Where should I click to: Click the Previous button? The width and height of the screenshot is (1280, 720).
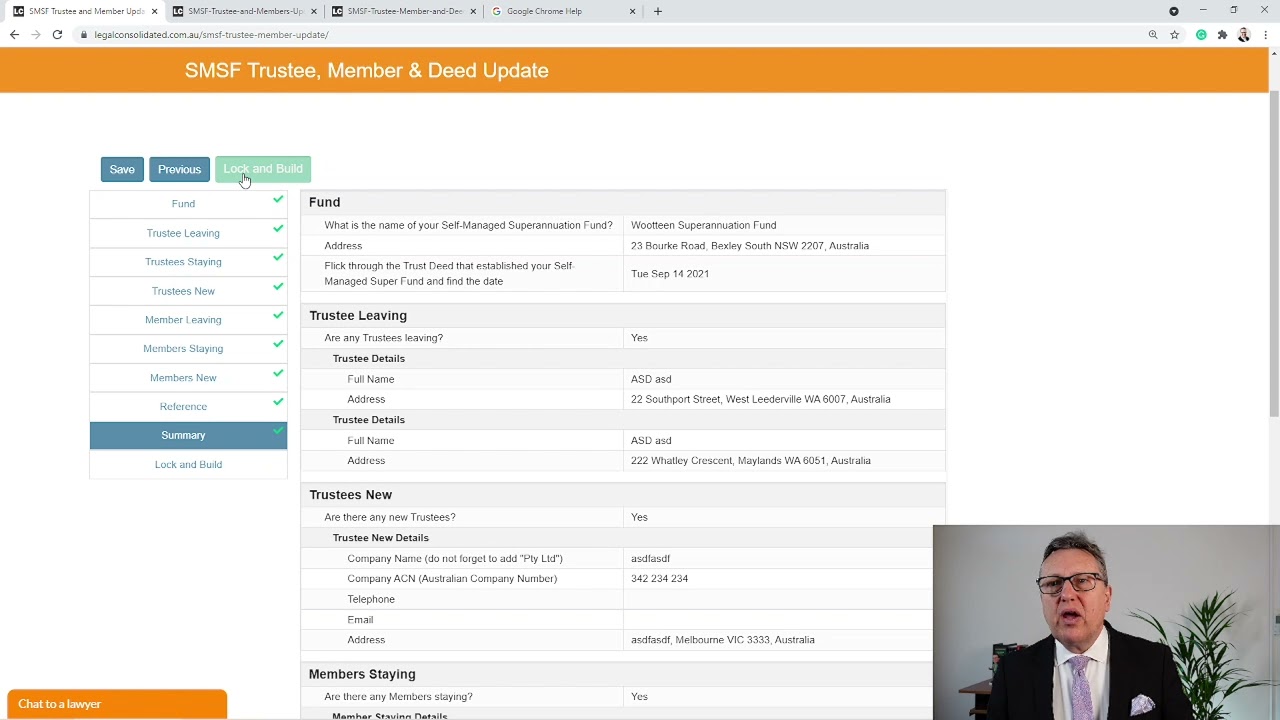(179, 169)
